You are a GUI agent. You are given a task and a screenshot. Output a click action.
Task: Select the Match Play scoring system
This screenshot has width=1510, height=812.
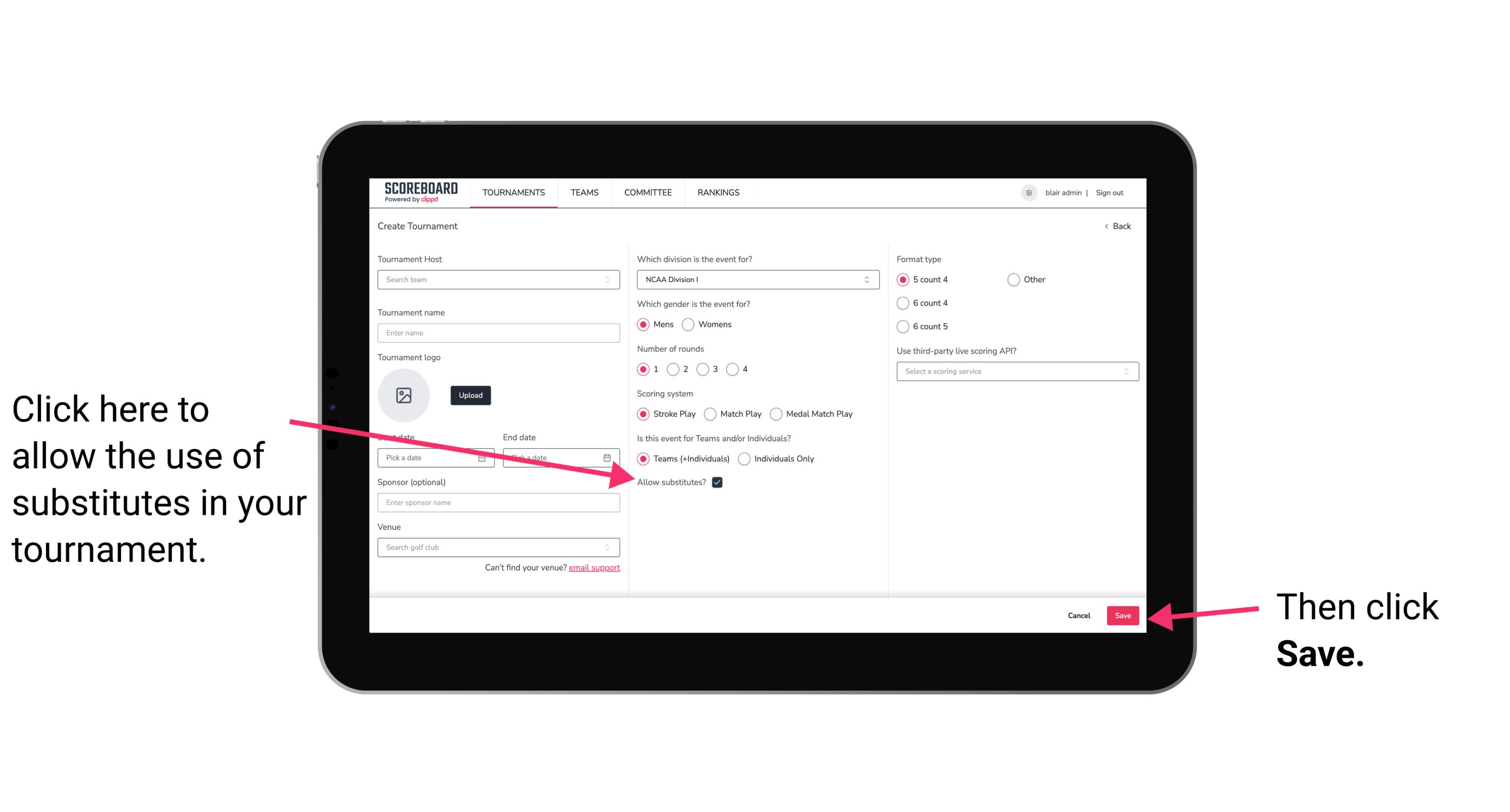coord(711,413)
